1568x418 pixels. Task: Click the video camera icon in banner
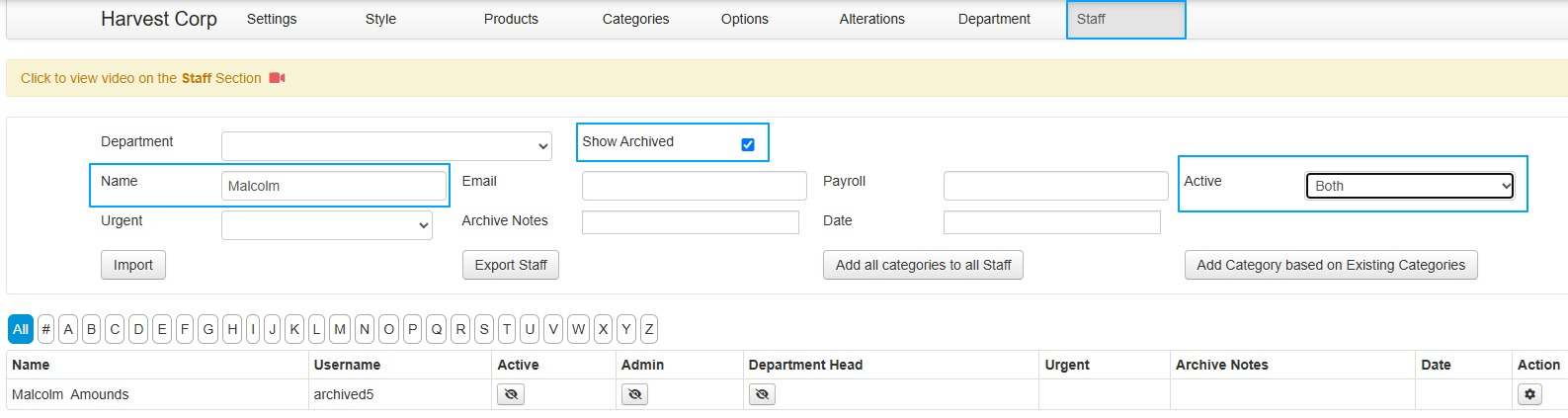278,78
